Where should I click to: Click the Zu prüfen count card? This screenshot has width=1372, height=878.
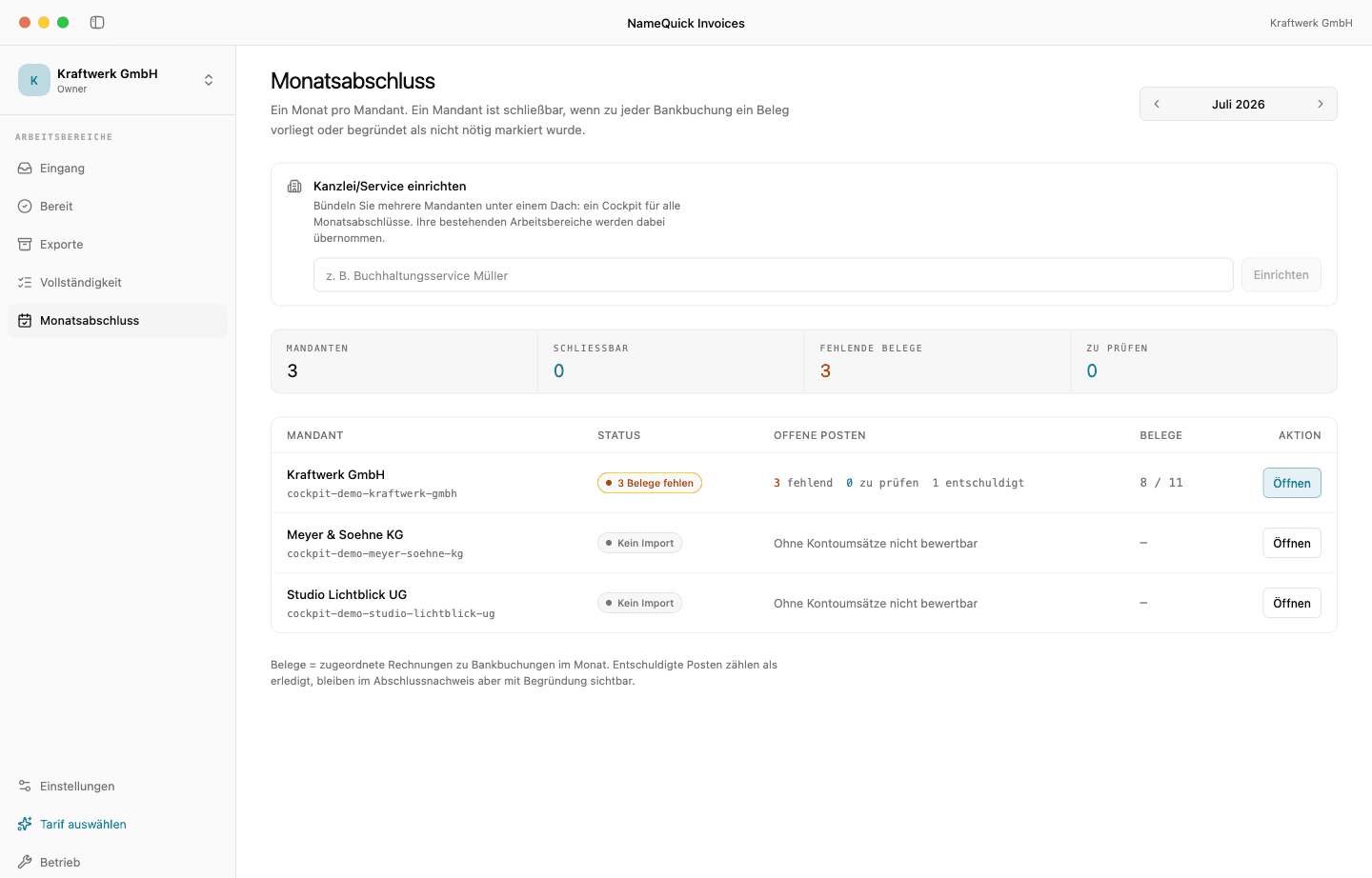click(1204, 362)
